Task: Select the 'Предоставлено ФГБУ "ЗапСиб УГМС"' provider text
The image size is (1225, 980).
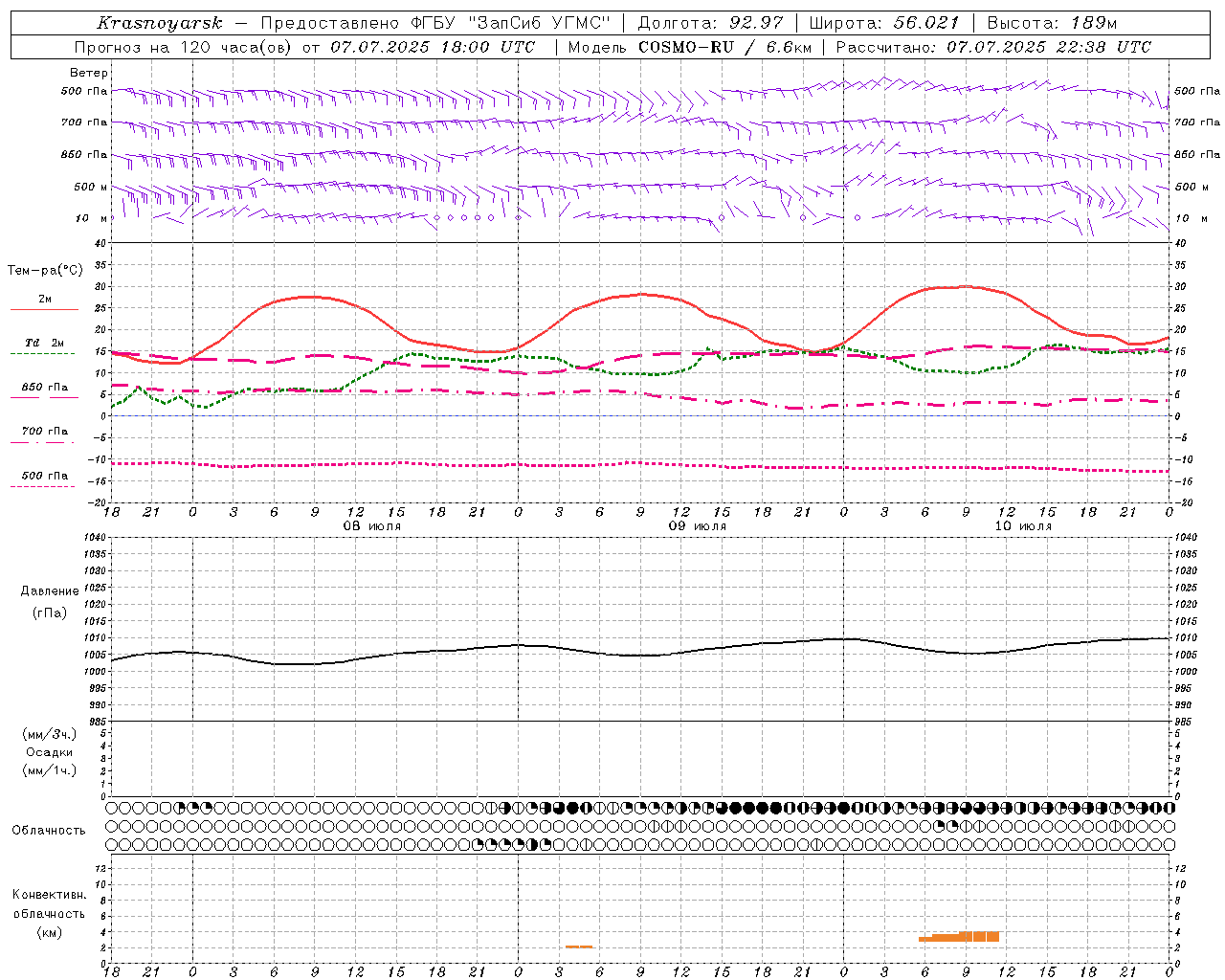Action: pos(435,23)
